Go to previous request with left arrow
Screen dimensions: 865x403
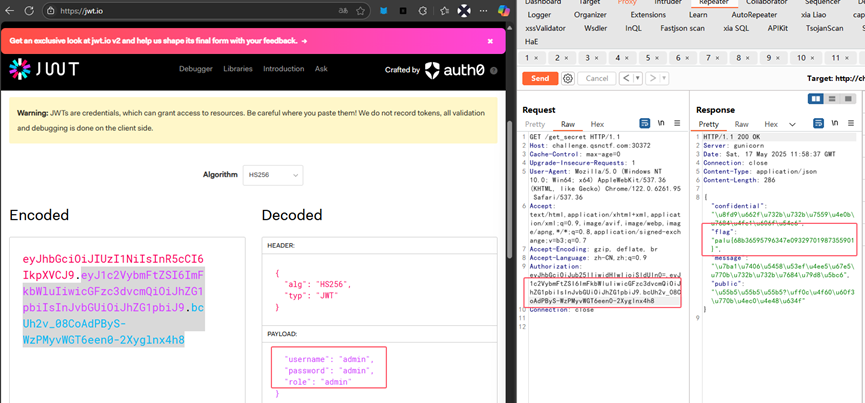(x=626, y=78)
